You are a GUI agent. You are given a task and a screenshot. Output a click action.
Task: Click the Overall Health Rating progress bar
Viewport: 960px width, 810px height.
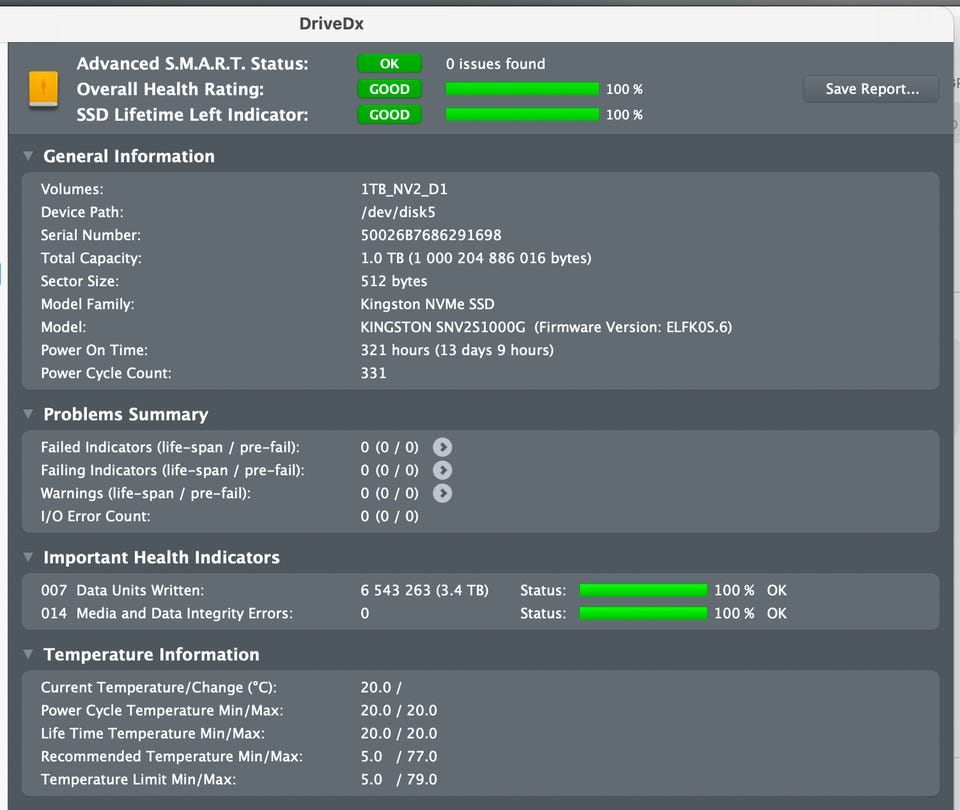522,89
